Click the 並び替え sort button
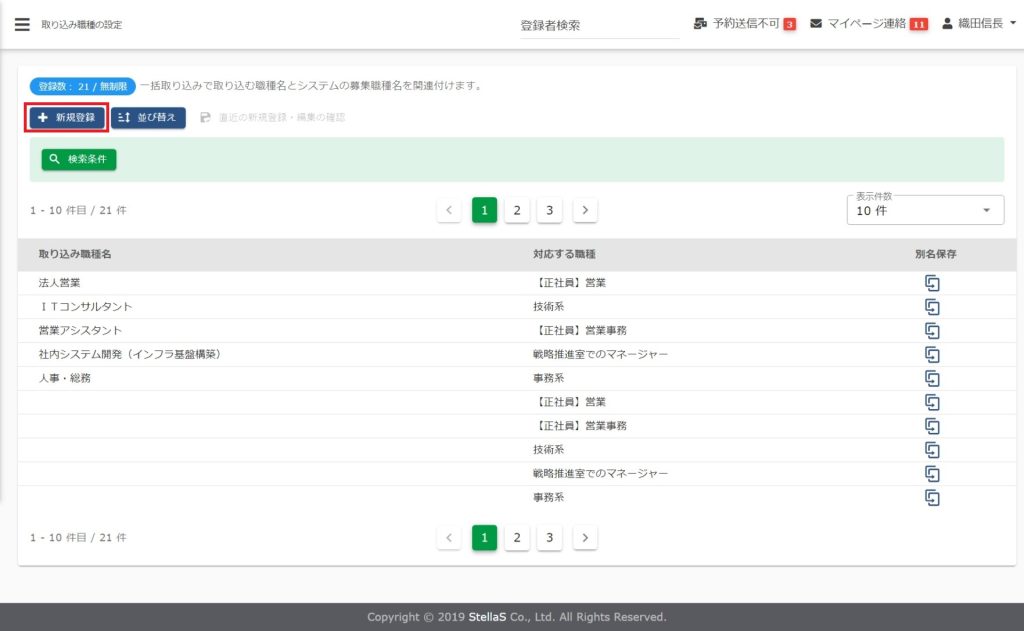The height and width of the screenshot is (631, 1024). click(148, 118)
